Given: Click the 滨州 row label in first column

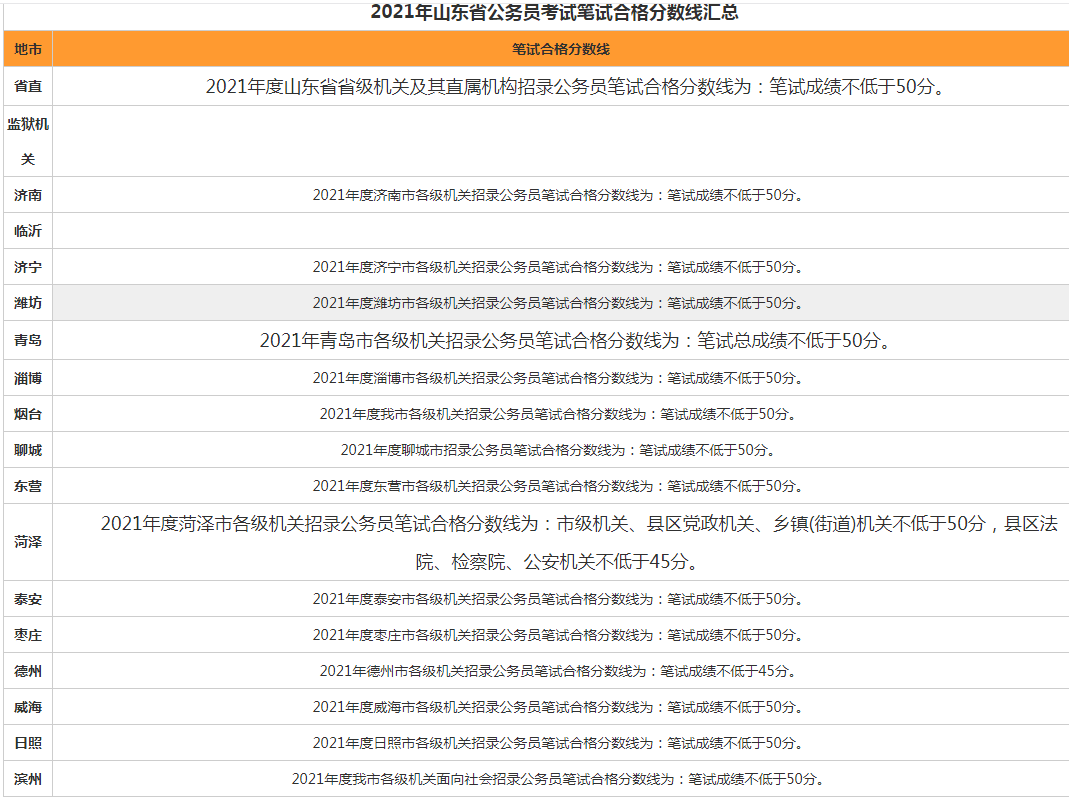Looking at the screenshot, I should point(28,779).
